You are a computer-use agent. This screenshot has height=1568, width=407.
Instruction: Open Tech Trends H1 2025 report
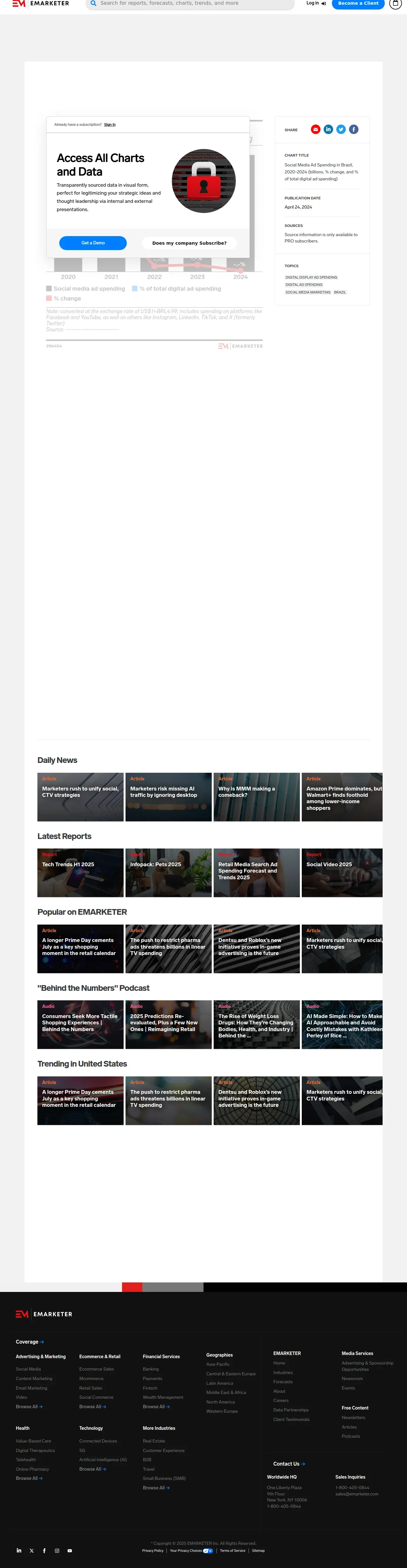[x=80, y=873]
